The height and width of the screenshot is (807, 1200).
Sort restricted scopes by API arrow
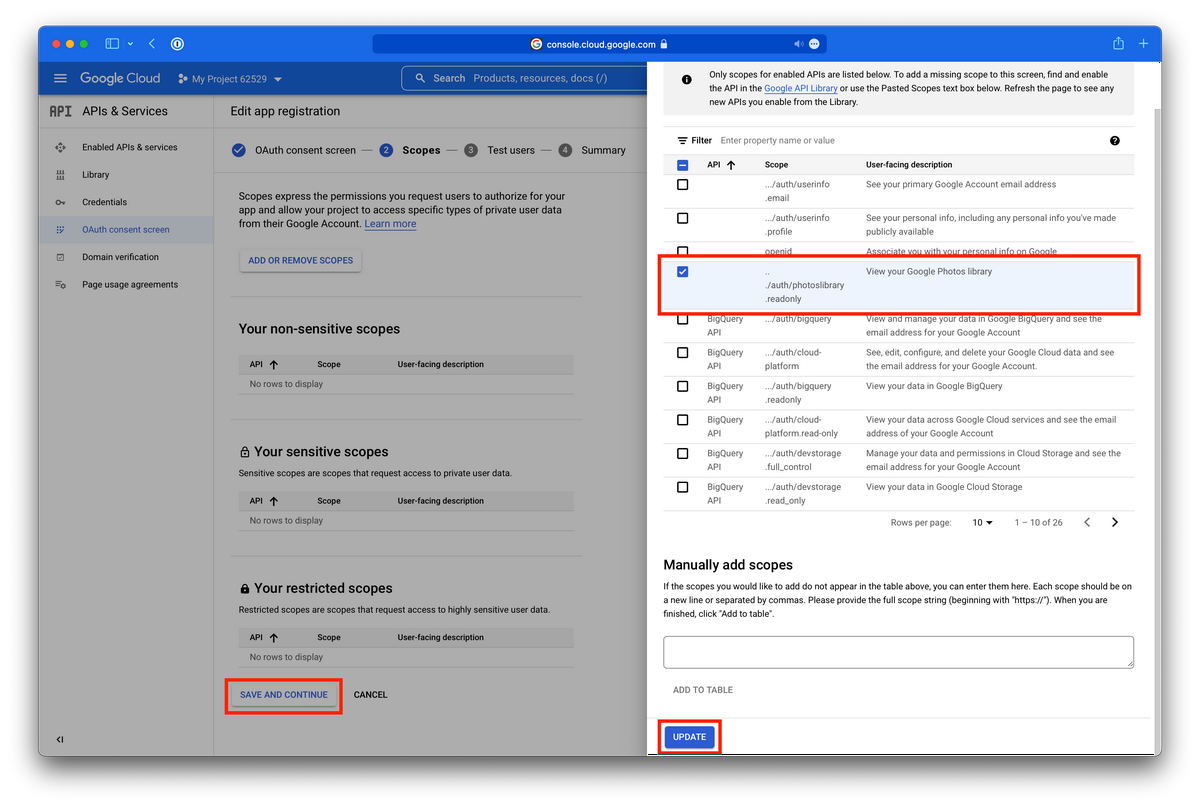pyautogui.click(x=274, y=637)
